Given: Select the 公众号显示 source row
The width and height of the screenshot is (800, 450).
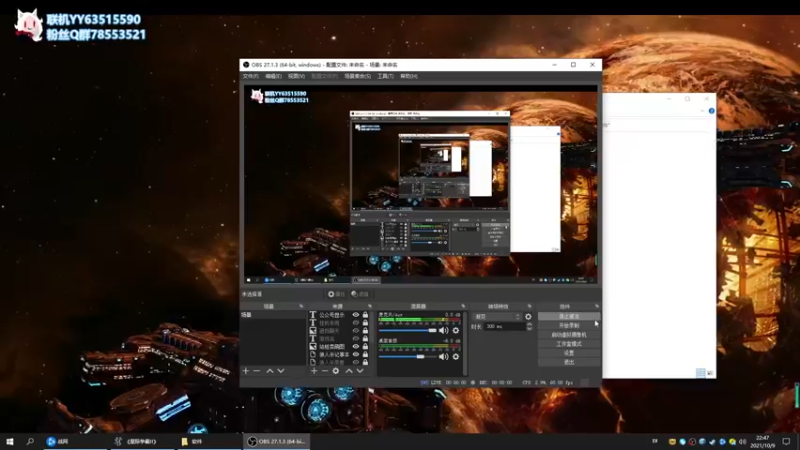Looking at the screenshot, I should click(x=339, y=315).
